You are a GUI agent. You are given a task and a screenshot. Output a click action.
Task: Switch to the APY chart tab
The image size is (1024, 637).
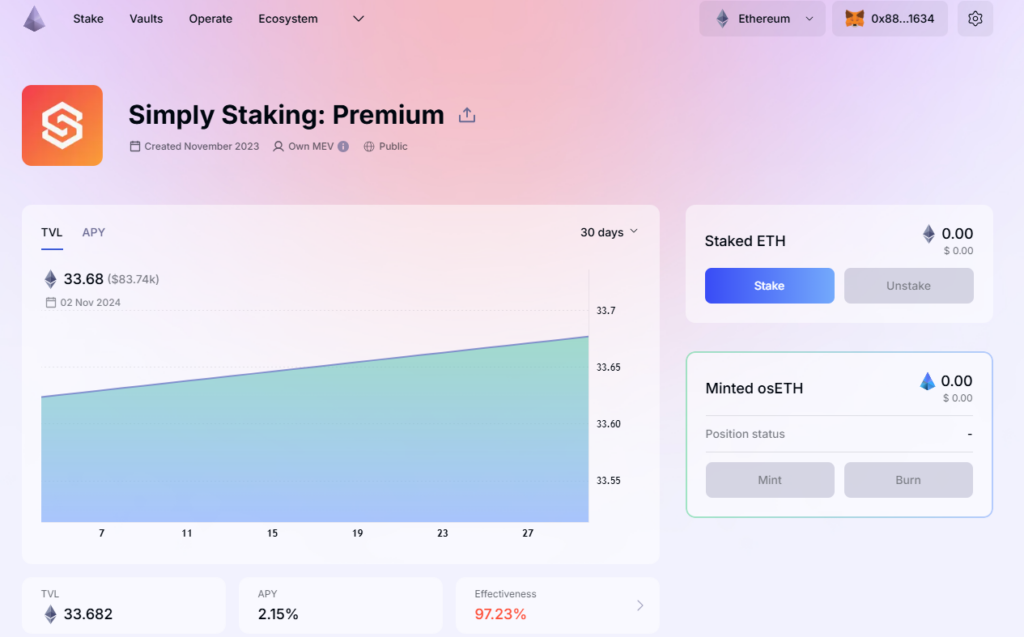click(94, 232)
